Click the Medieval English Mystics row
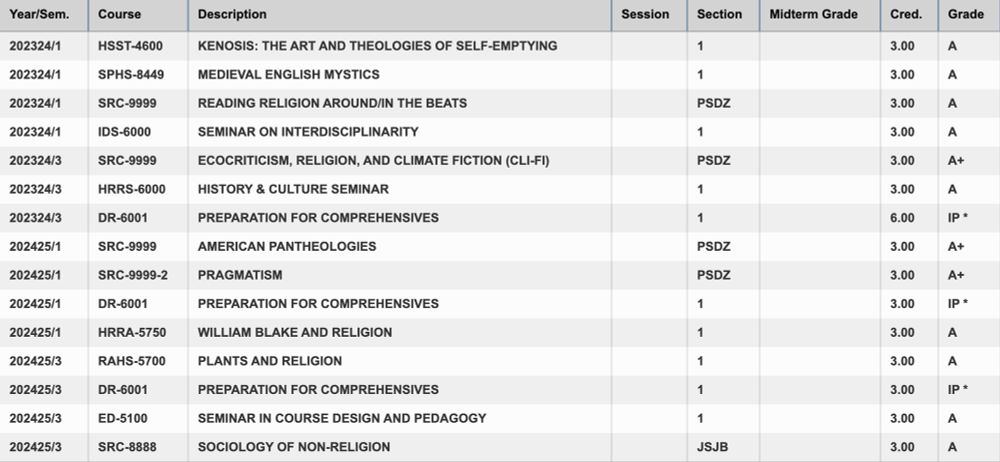 [500, 75]
